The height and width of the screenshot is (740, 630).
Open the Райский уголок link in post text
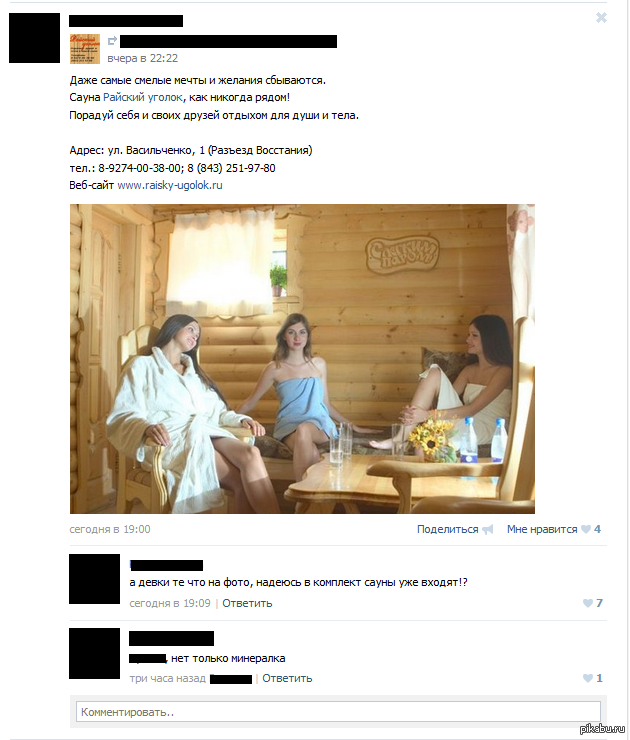(143, 97)
